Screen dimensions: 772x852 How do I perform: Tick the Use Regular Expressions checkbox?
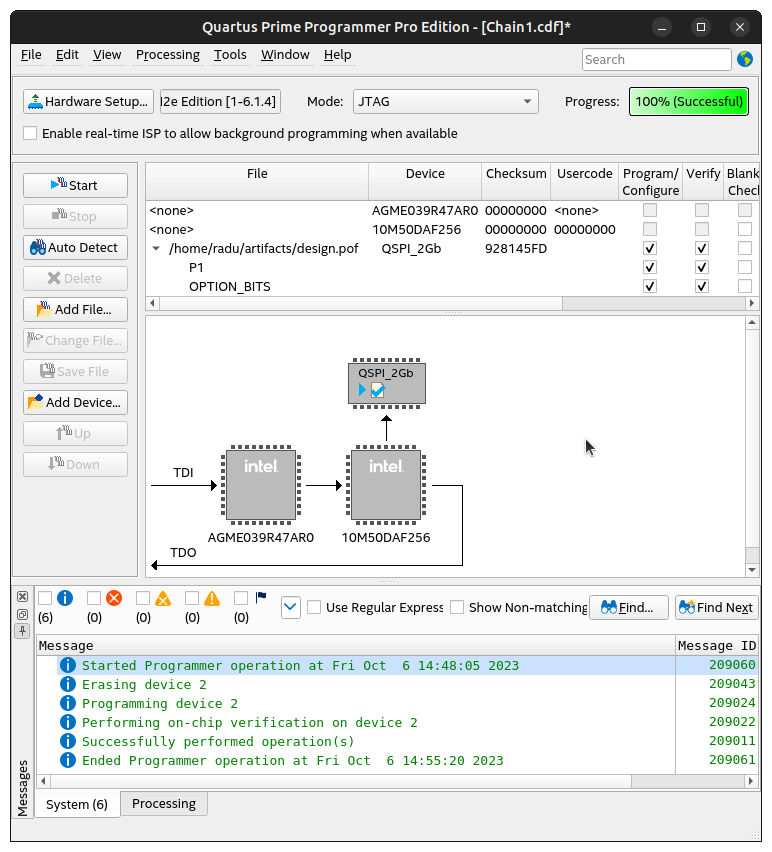(x=314, y=607)
